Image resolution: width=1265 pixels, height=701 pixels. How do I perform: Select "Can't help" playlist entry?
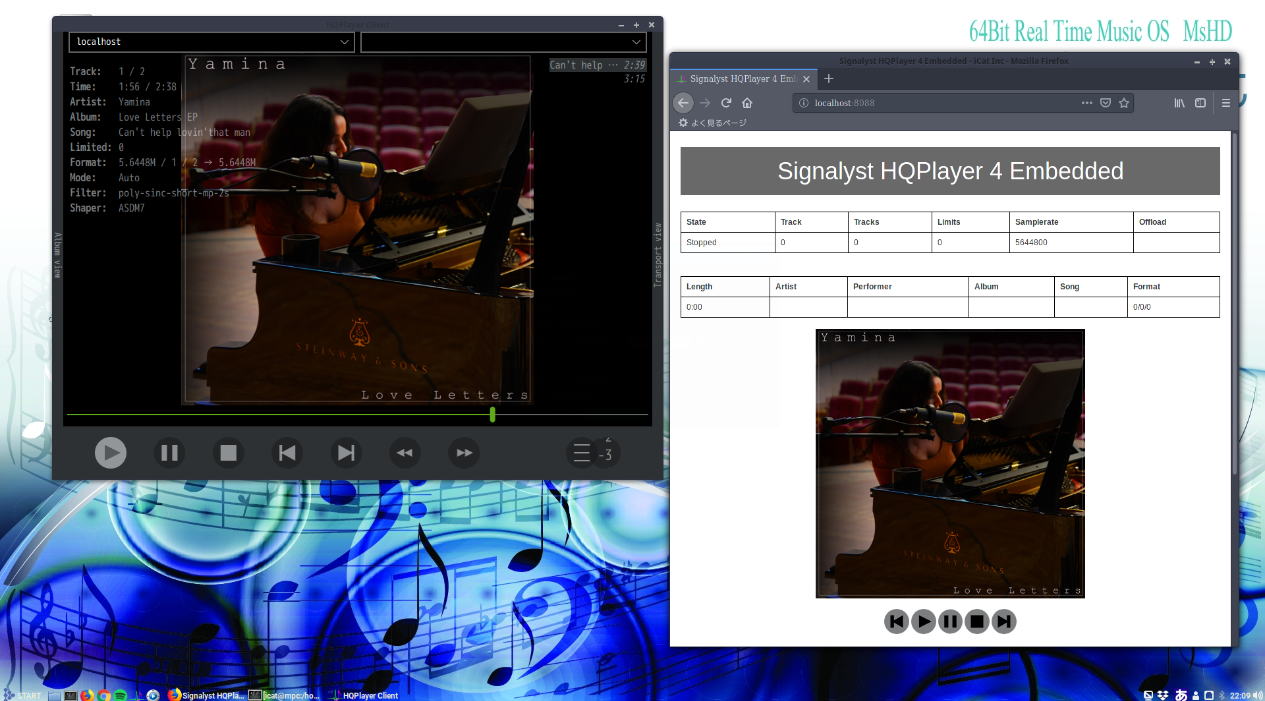(x=598, y=65)
